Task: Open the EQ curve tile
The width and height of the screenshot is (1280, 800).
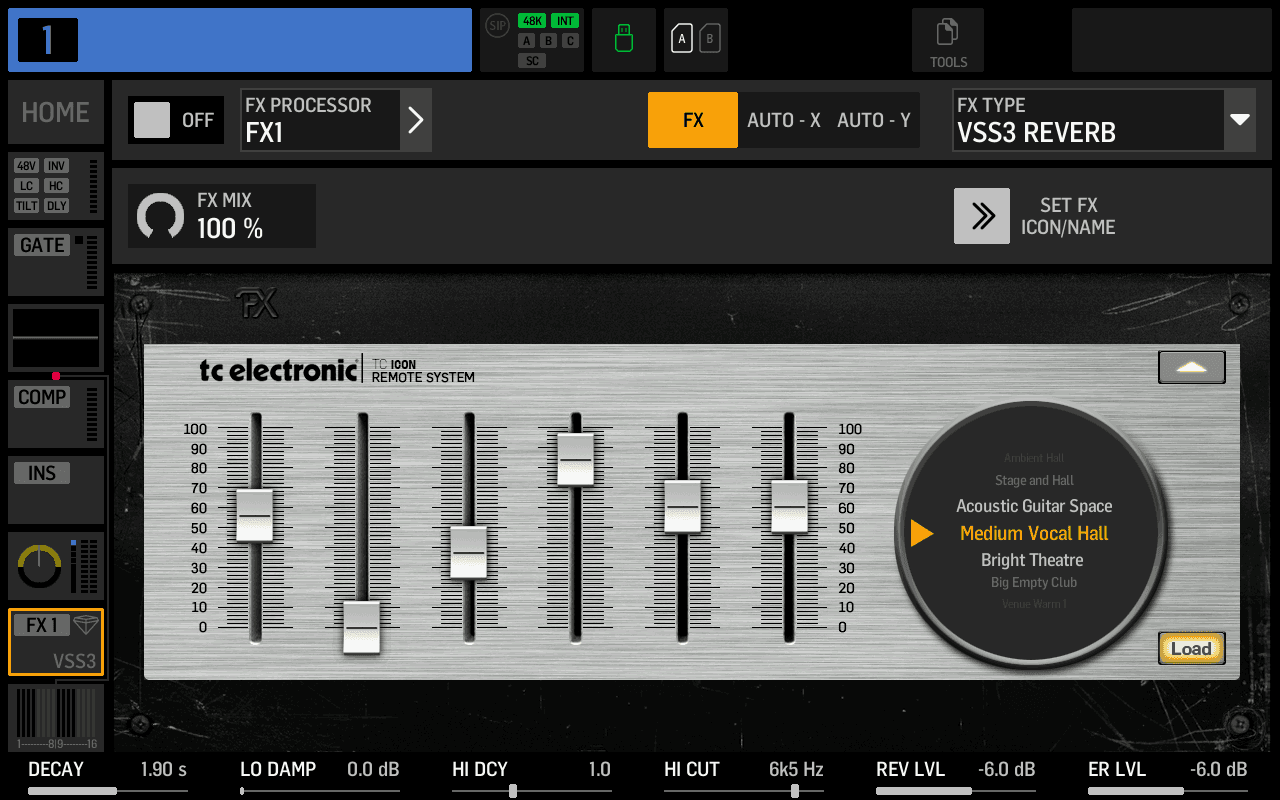Action: pyautogui.click(x=56, y=338)
